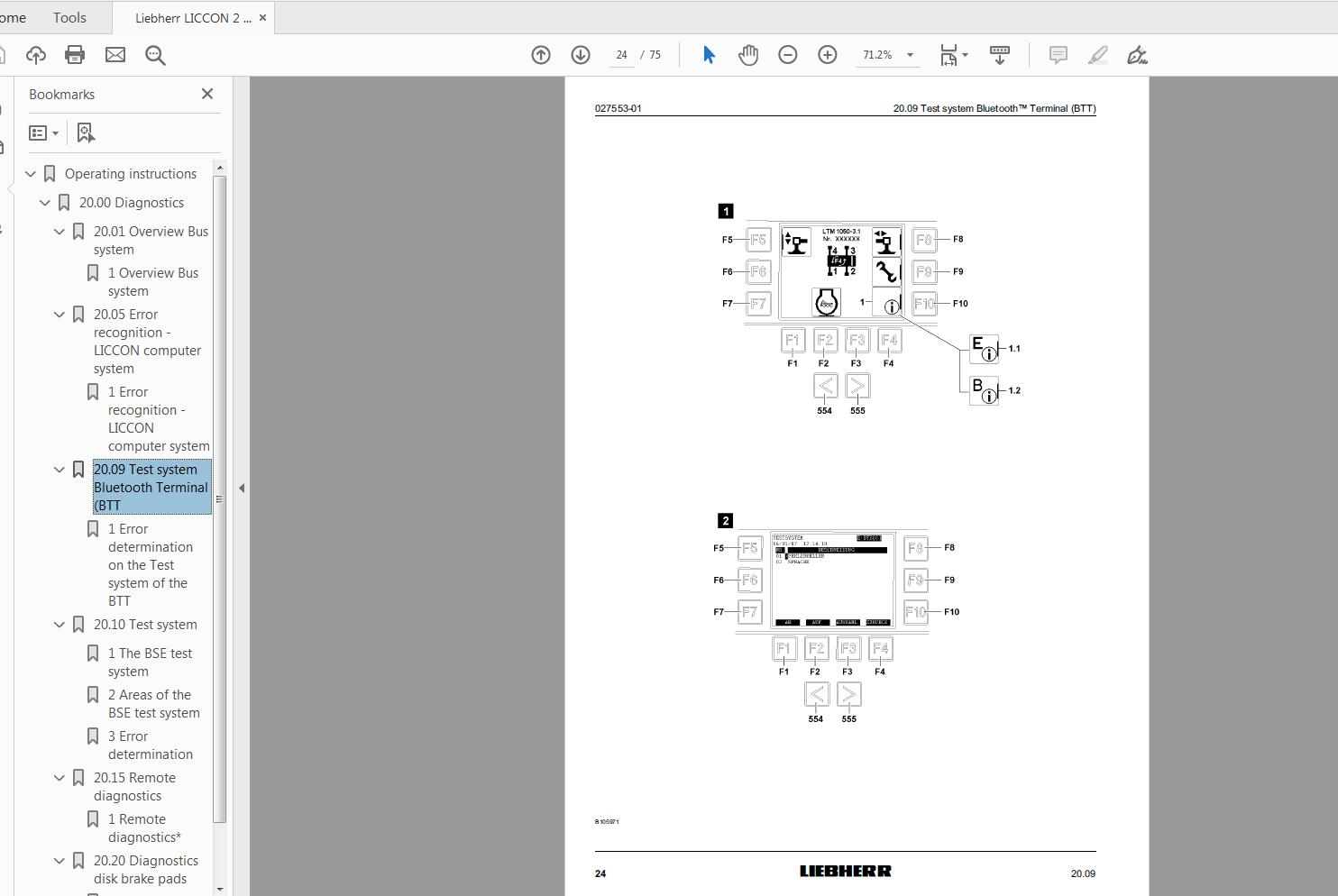Go to next page with down arrow icon
The image size is (1338, 896).
tap(580, 54)
